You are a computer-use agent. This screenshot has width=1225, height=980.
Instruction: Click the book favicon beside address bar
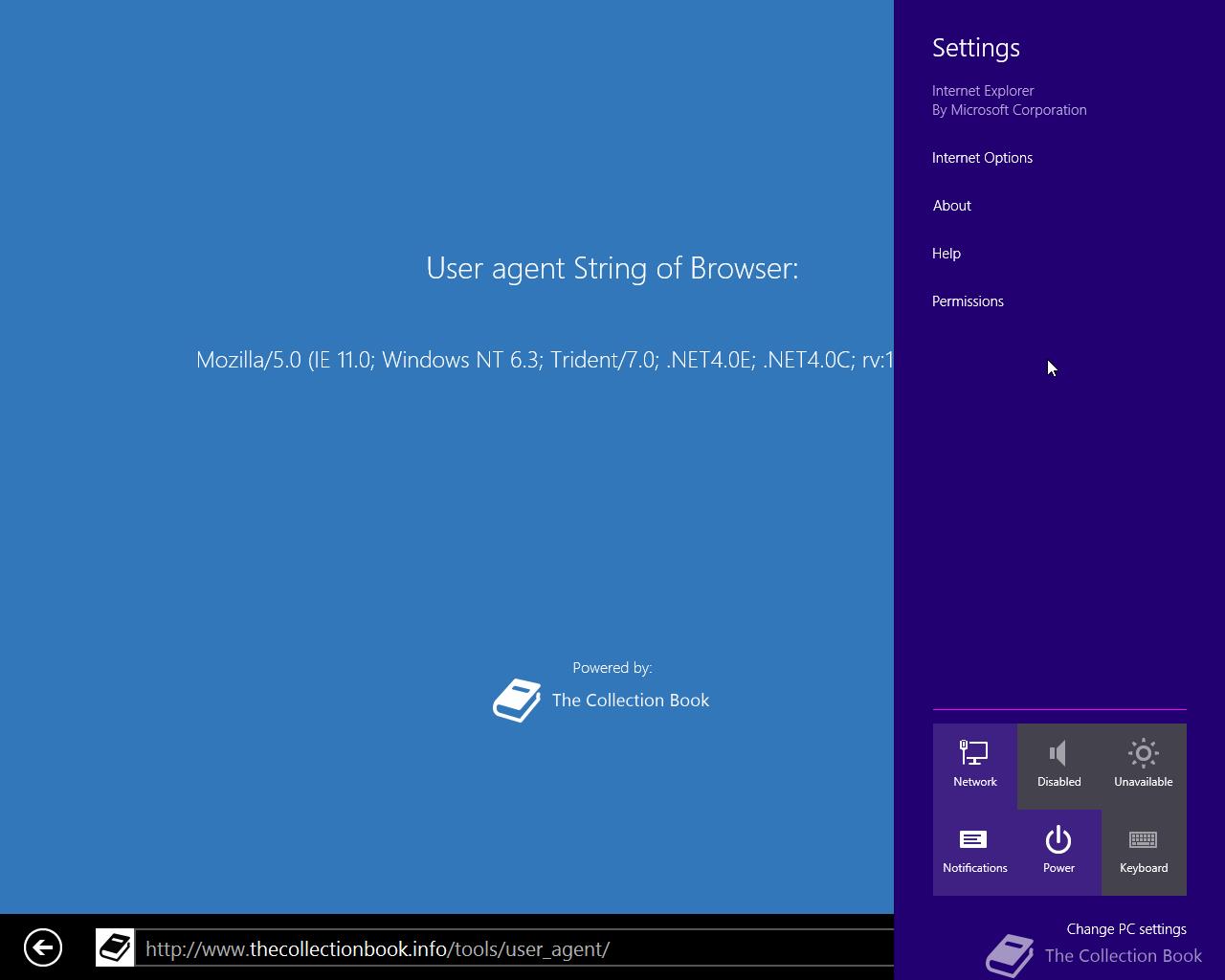click(x=115, y=947)
